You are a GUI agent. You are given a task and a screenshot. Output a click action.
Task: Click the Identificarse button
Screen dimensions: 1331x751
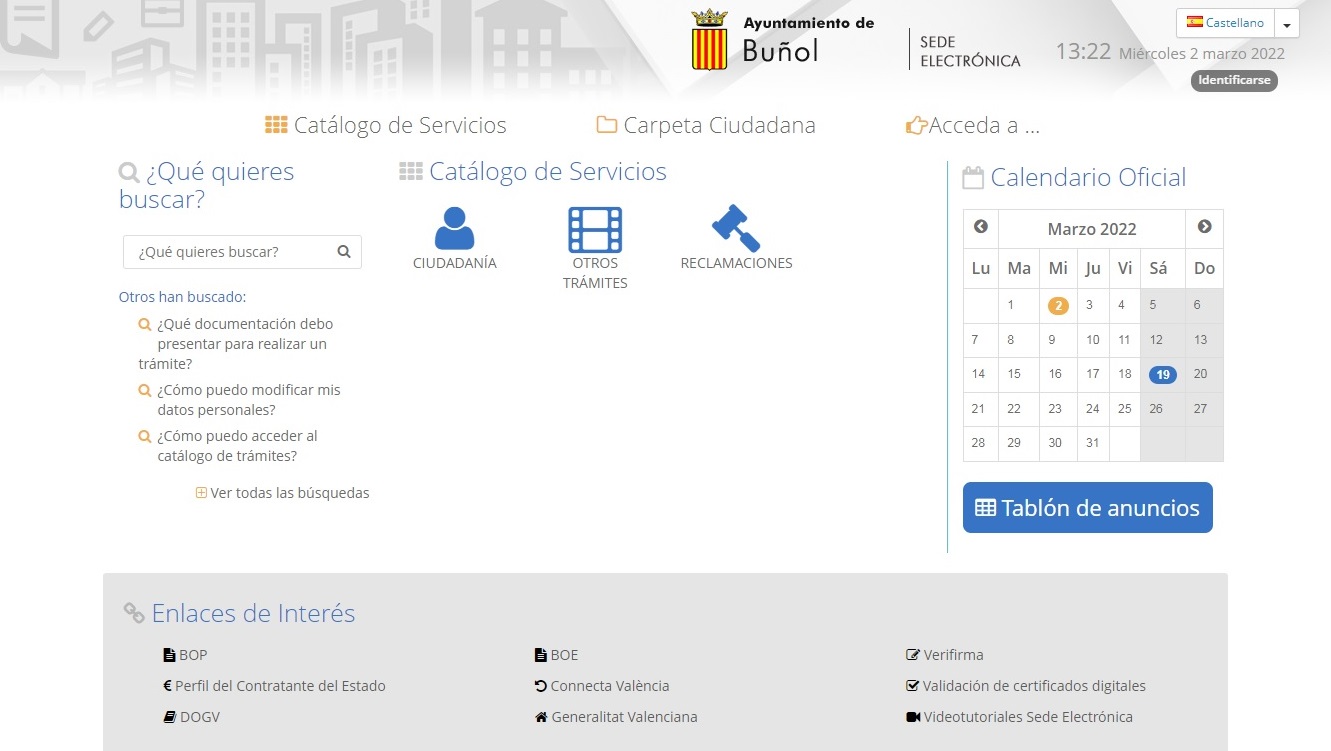[1234, 80]
